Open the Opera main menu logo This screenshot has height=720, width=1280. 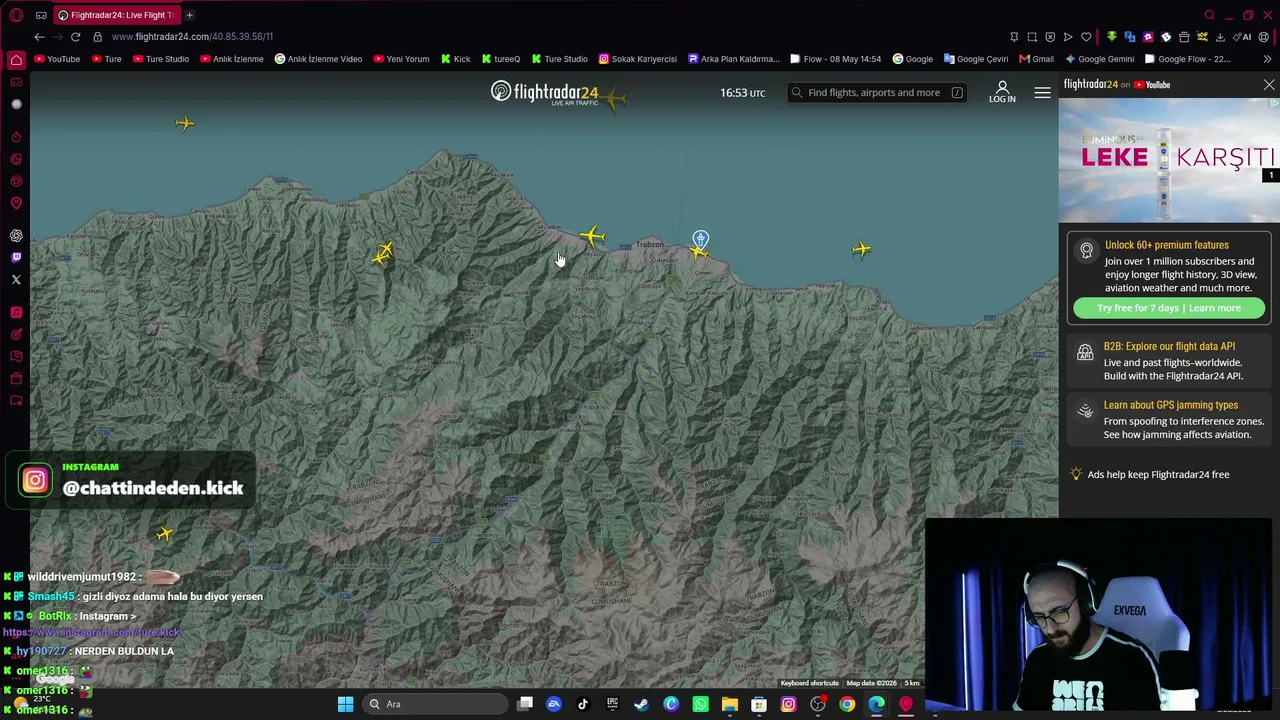(16, 15)
